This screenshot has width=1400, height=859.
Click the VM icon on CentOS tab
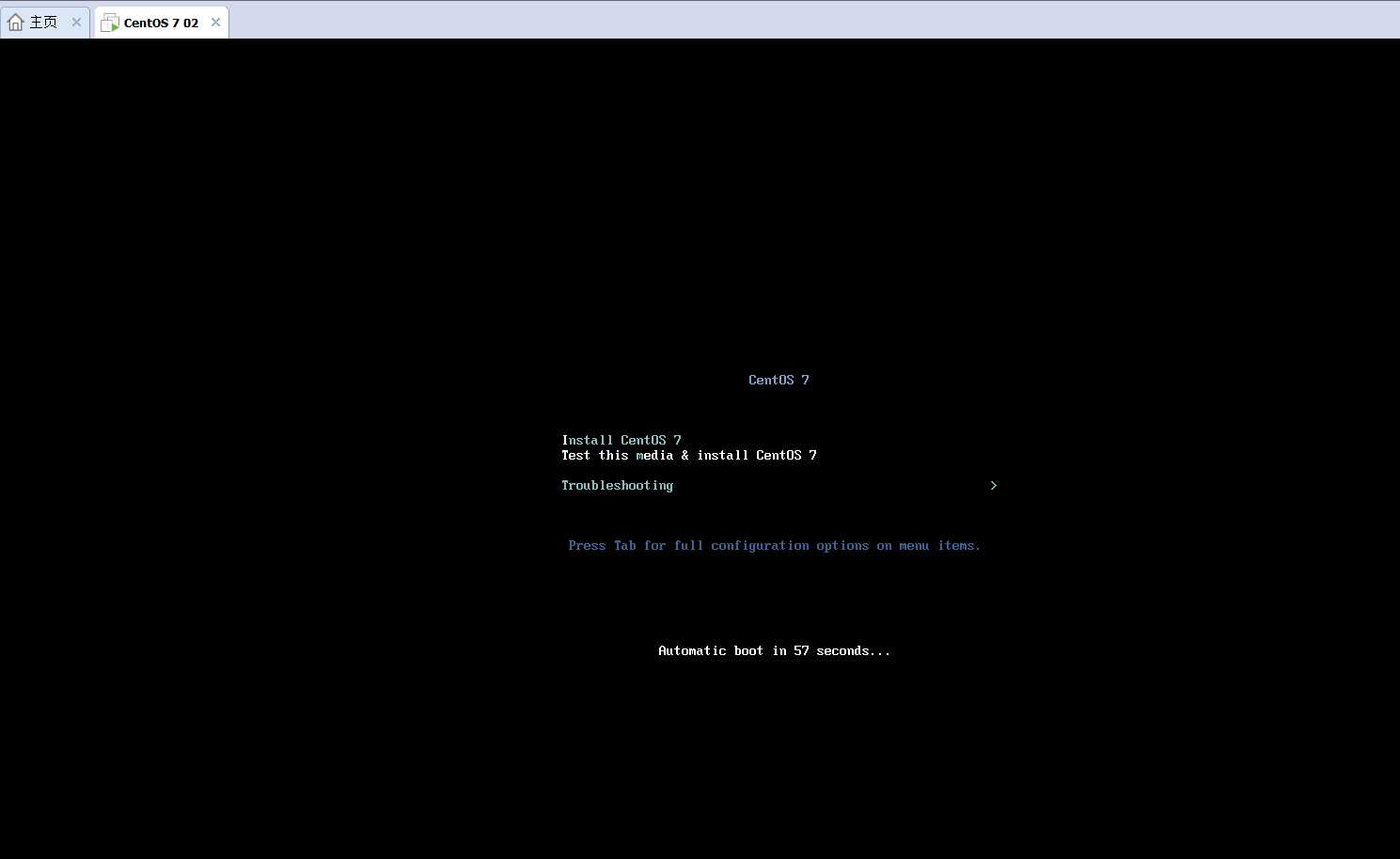(110, 23)
